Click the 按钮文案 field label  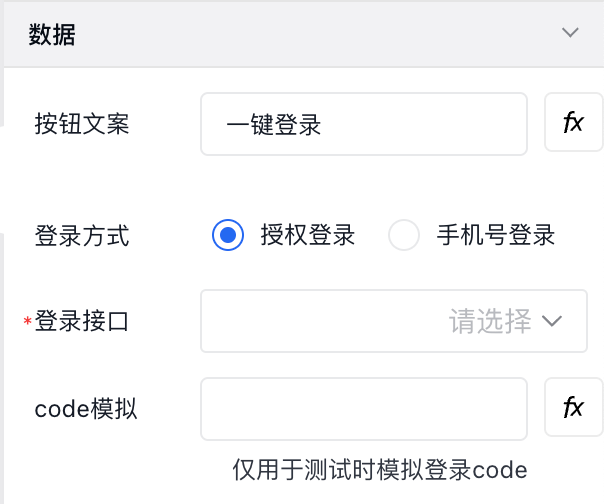(x=82, y=124)
